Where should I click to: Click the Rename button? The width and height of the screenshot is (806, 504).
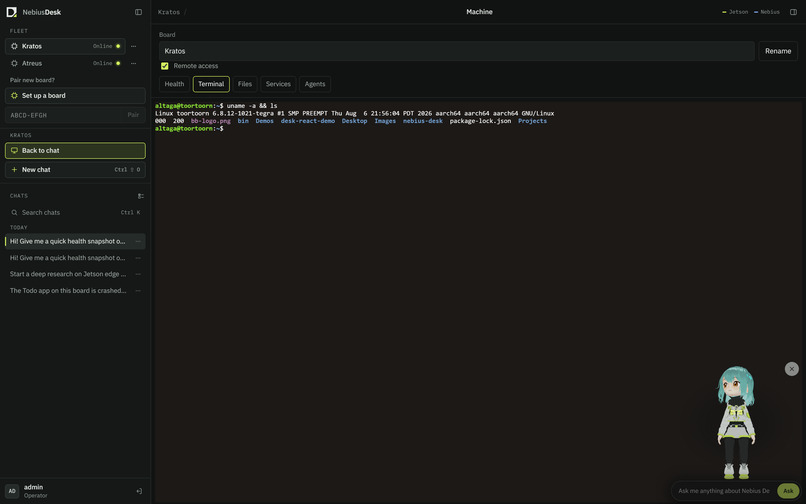pos(778,51)
